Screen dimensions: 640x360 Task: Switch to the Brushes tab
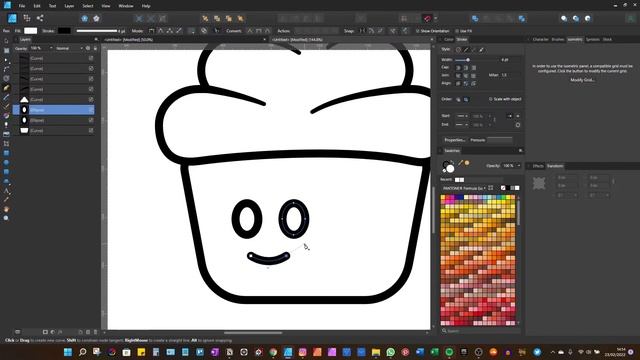[x=558, y=40]
